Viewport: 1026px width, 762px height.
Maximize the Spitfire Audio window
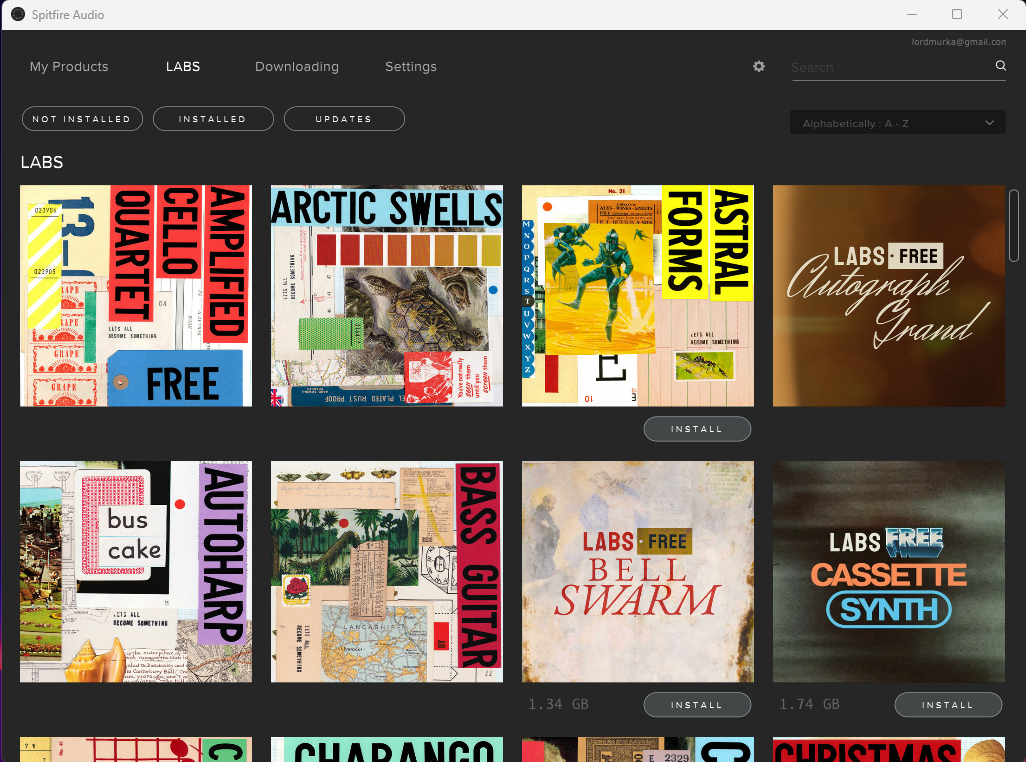957,14
